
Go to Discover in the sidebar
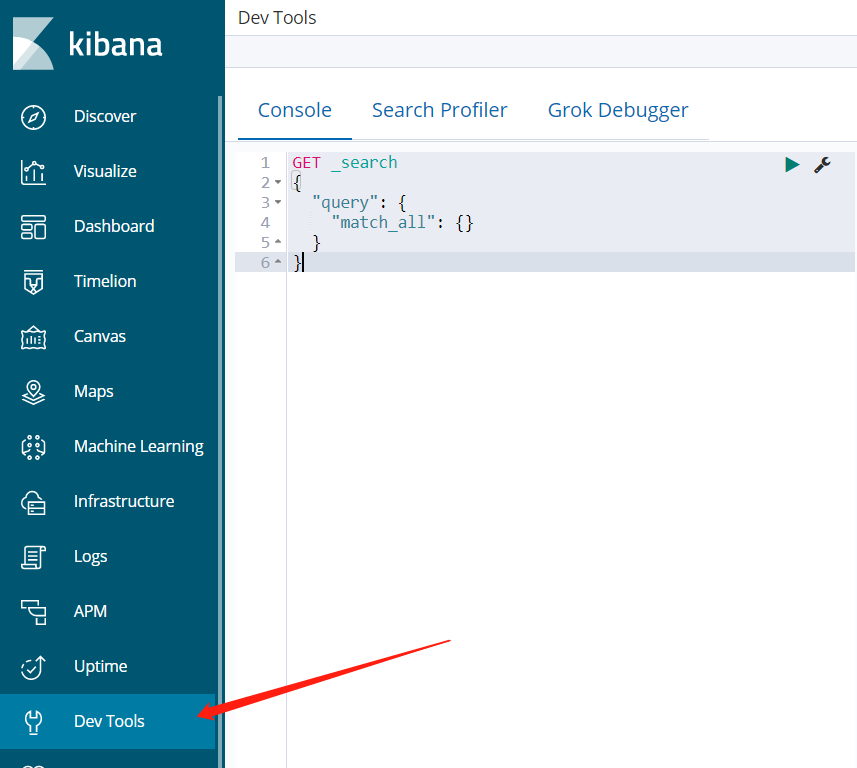click(x=105, y=116)
